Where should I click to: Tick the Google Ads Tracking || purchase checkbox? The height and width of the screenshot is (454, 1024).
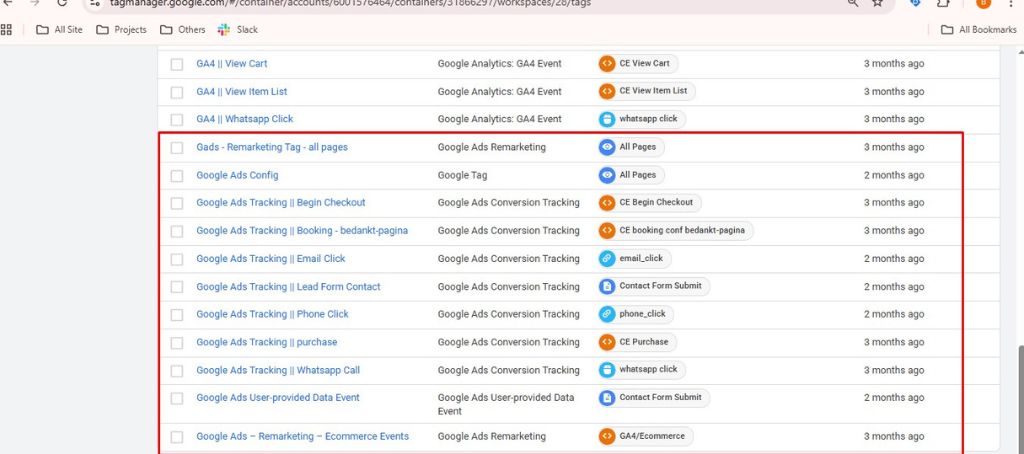[x=177, y=343]
